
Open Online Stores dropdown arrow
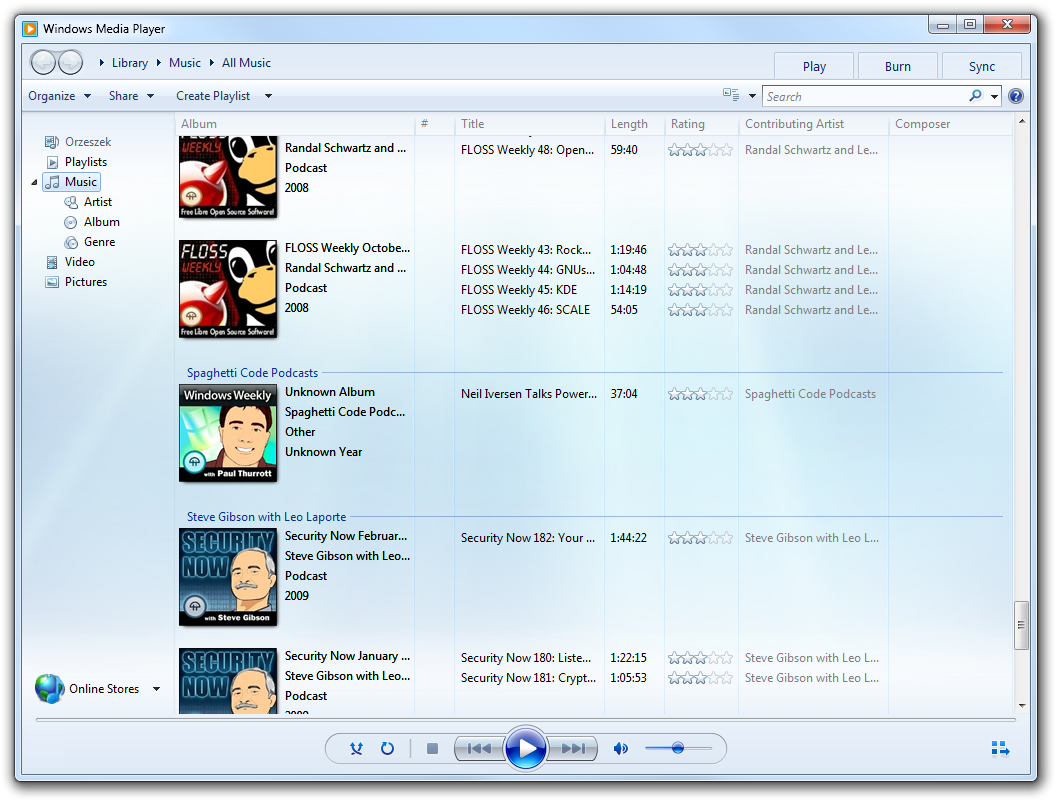(x=156, y=689)
